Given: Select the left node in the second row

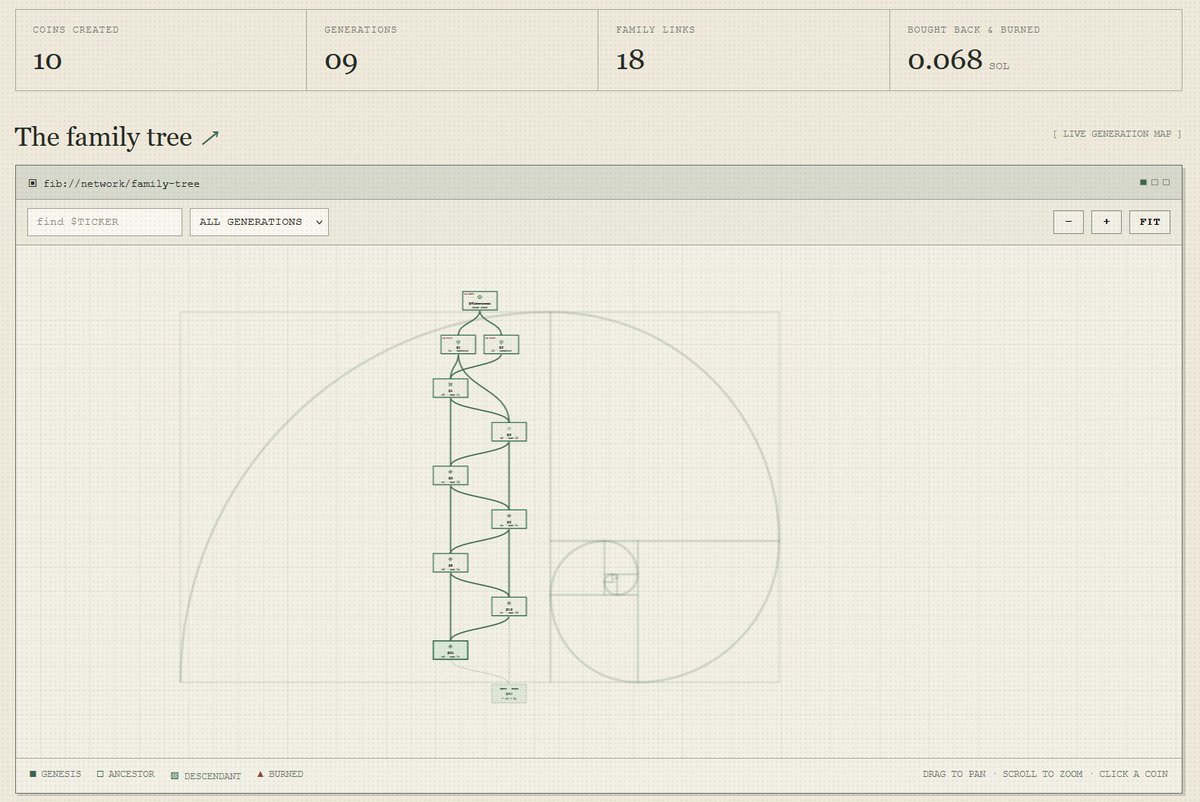Looking at the screenshot, I should click(458, 344).
